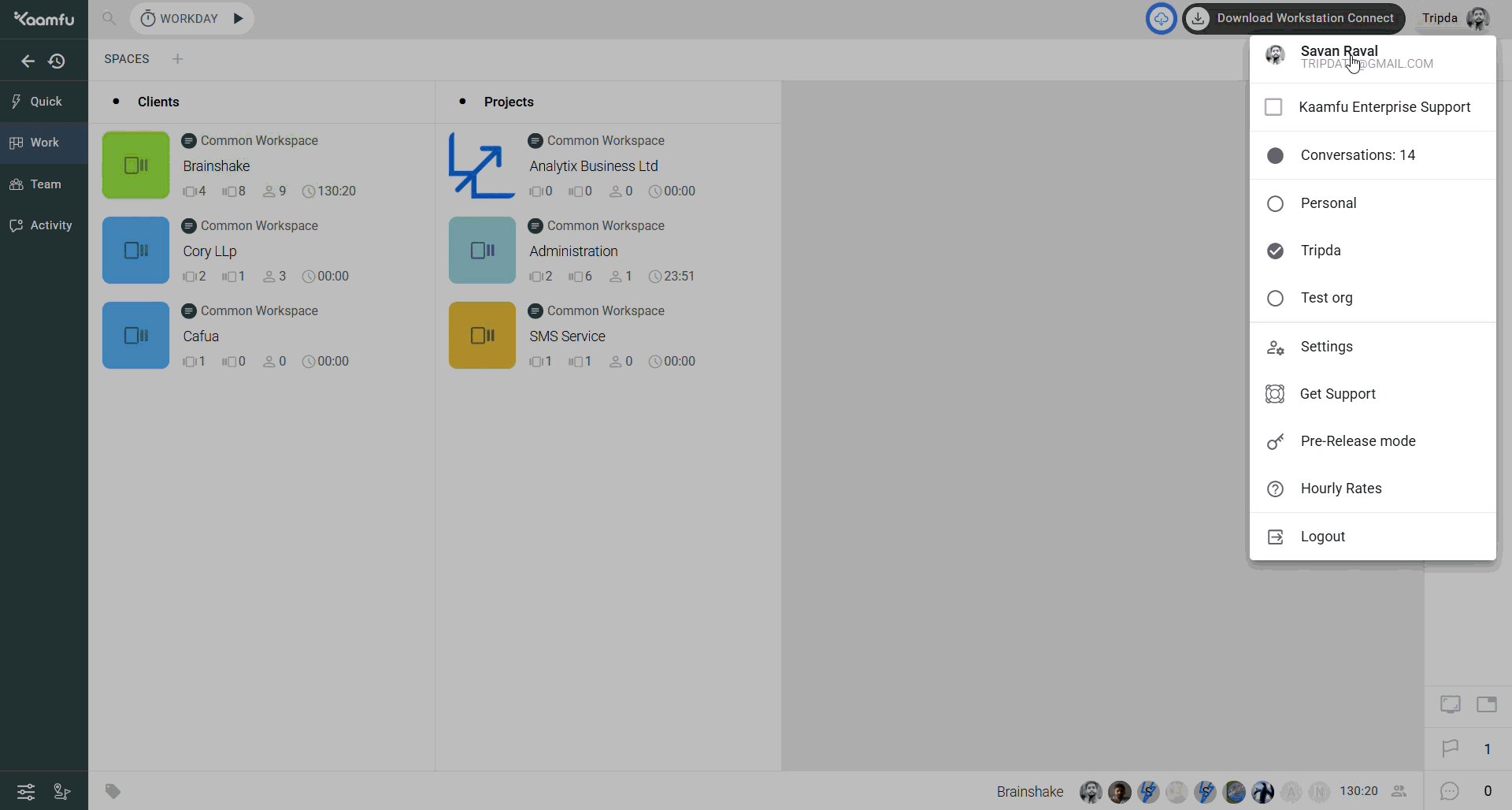Screen dimensions: 1512x810
Task: Open the Tripda user menu dropdown
Action: click(1455, 18)
